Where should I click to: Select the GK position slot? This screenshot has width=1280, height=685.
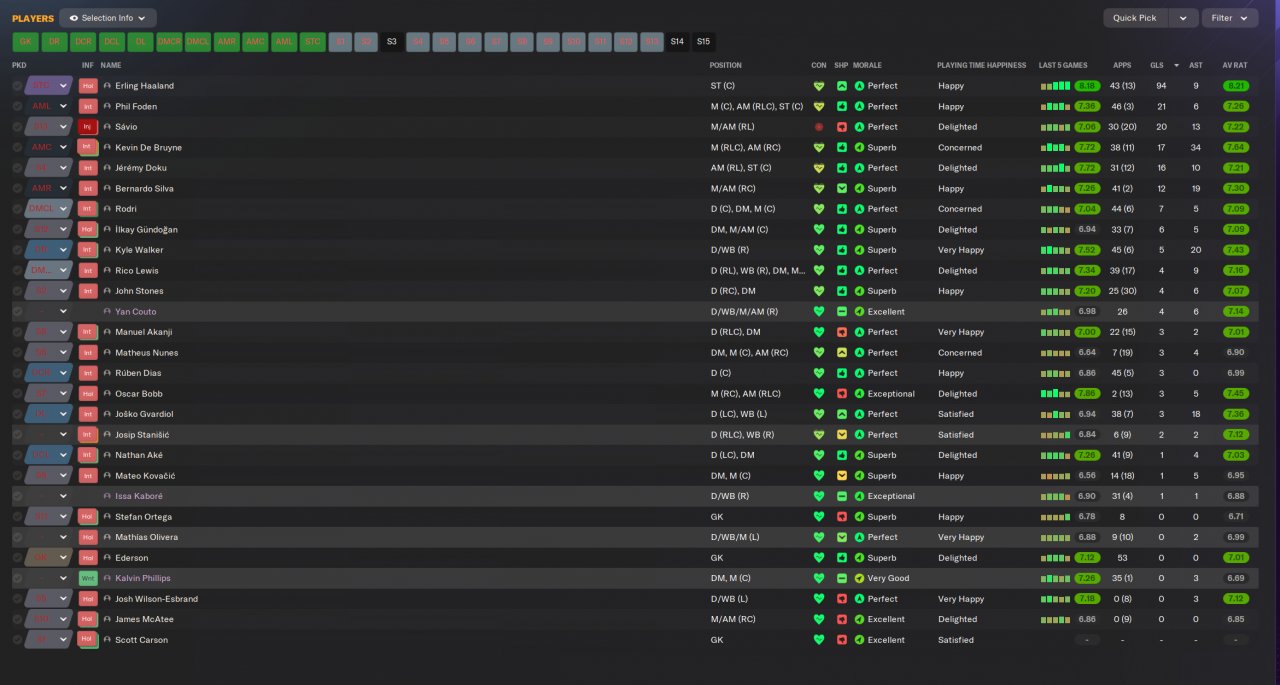pos(26,42)
